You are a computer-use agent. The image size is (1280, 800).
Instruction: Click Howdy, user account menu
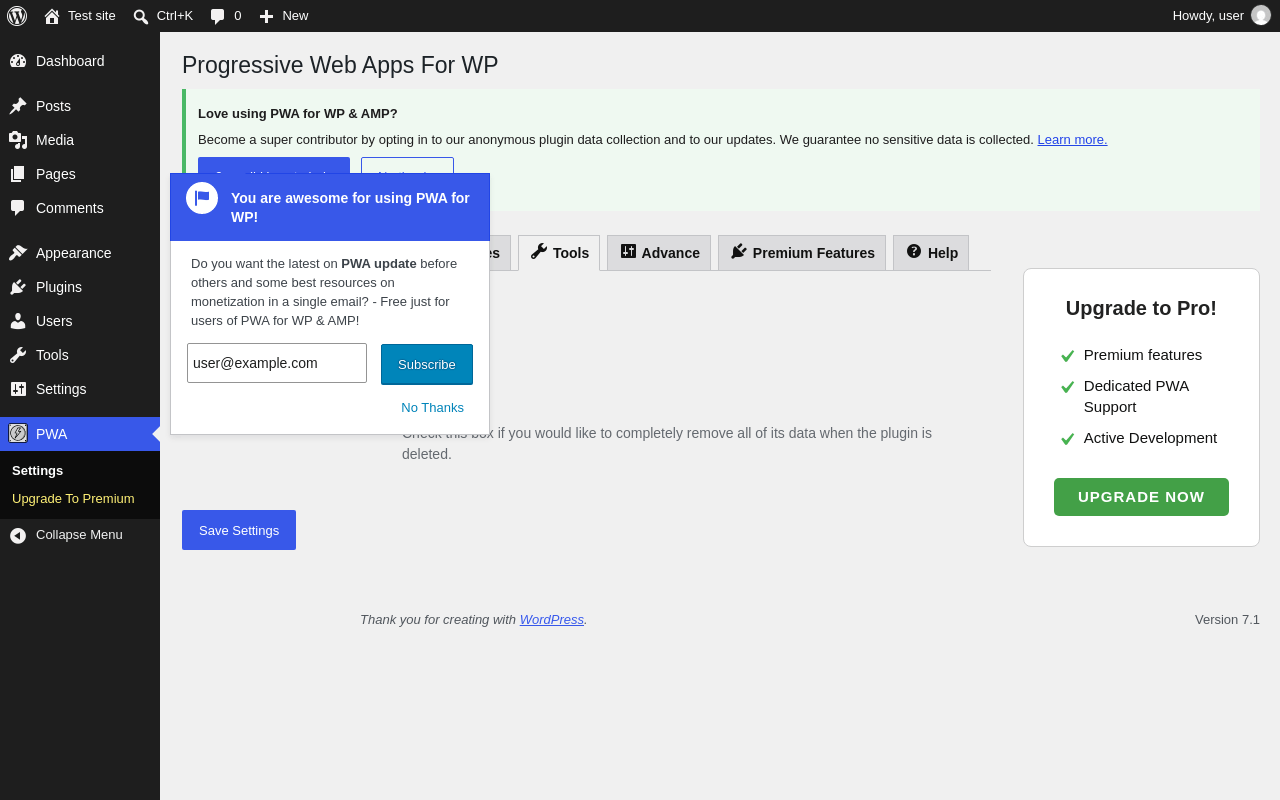click(1221, 16)
